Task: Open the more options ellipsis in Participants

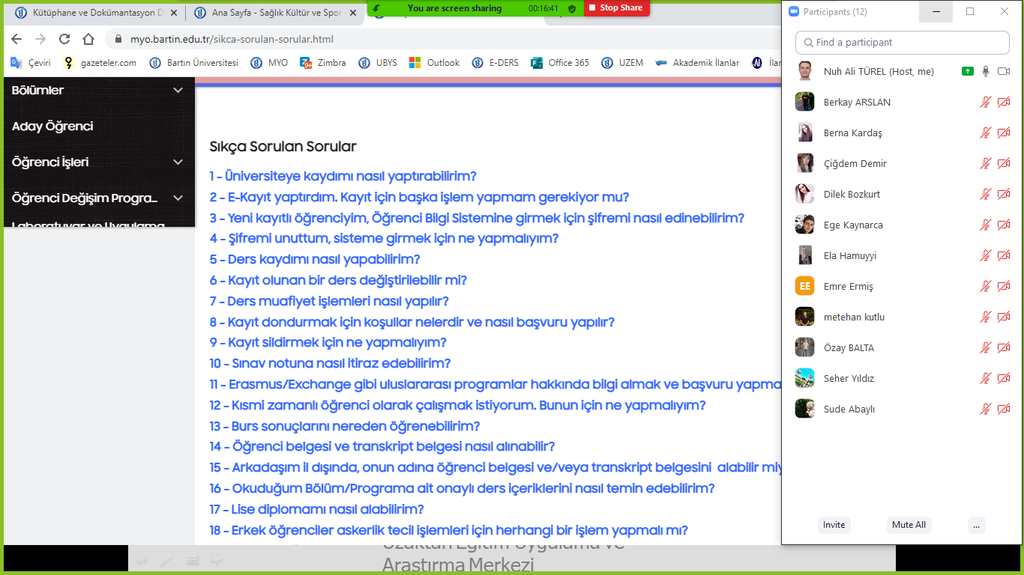Action: click(x=976, y=525)
